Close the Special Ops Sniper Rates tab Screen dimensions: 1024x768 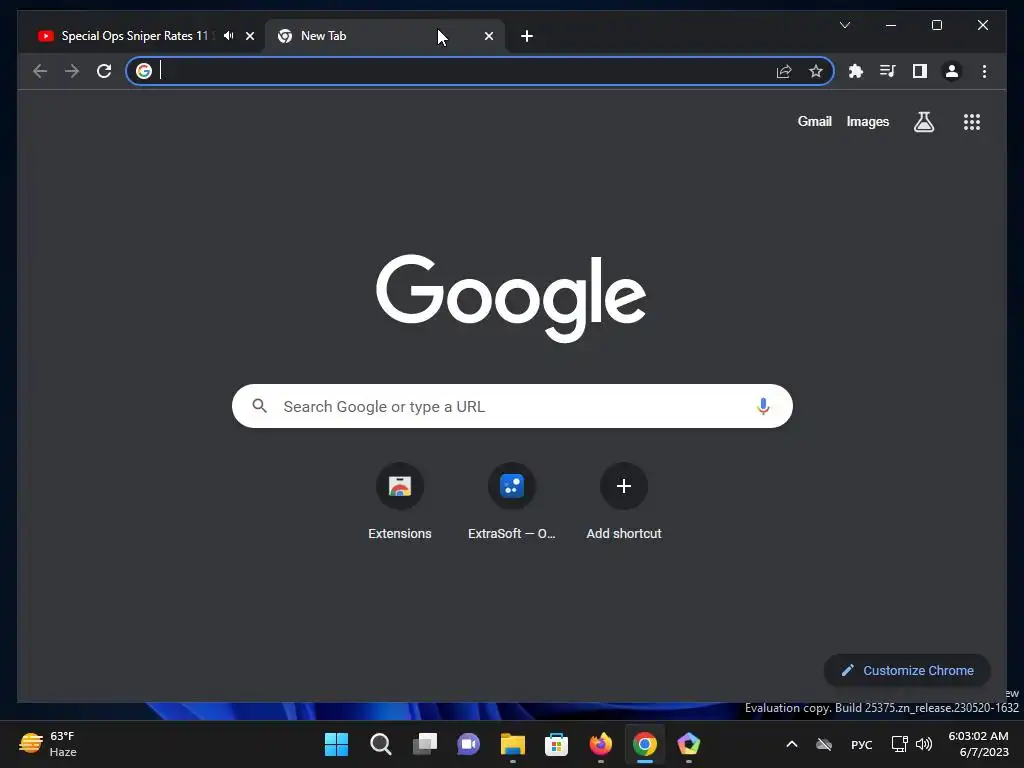[249, 36]
